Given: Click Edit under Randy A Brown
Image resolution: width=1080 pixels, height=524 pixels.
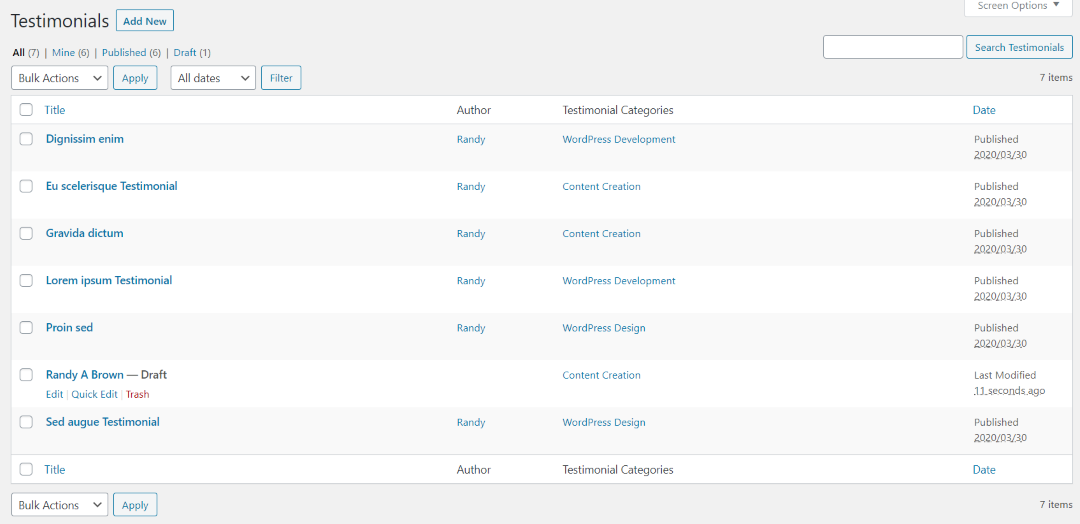Looking at the screenshot, I should [54, 395].
